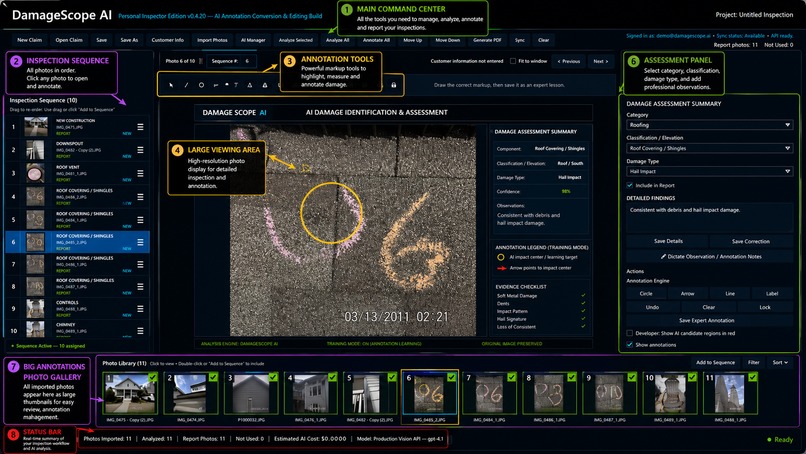The height and width of the screenshot is (454, 806).
Task: Select library thumbnail P1000032.JPG
Action: (x=251, y=394)
